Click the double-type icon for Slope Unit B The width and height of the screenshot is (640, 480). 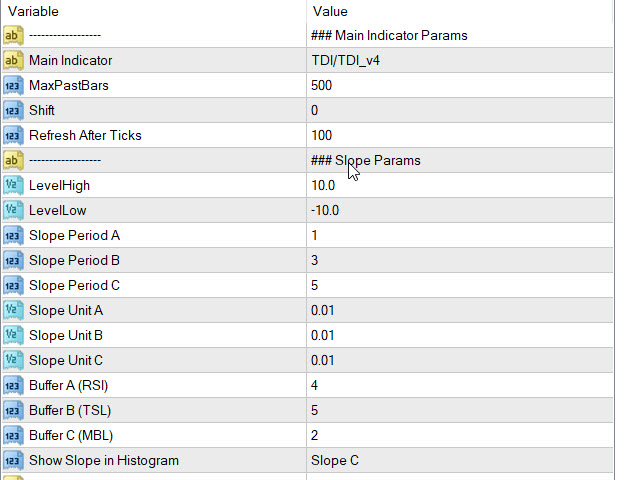(13, 336)
